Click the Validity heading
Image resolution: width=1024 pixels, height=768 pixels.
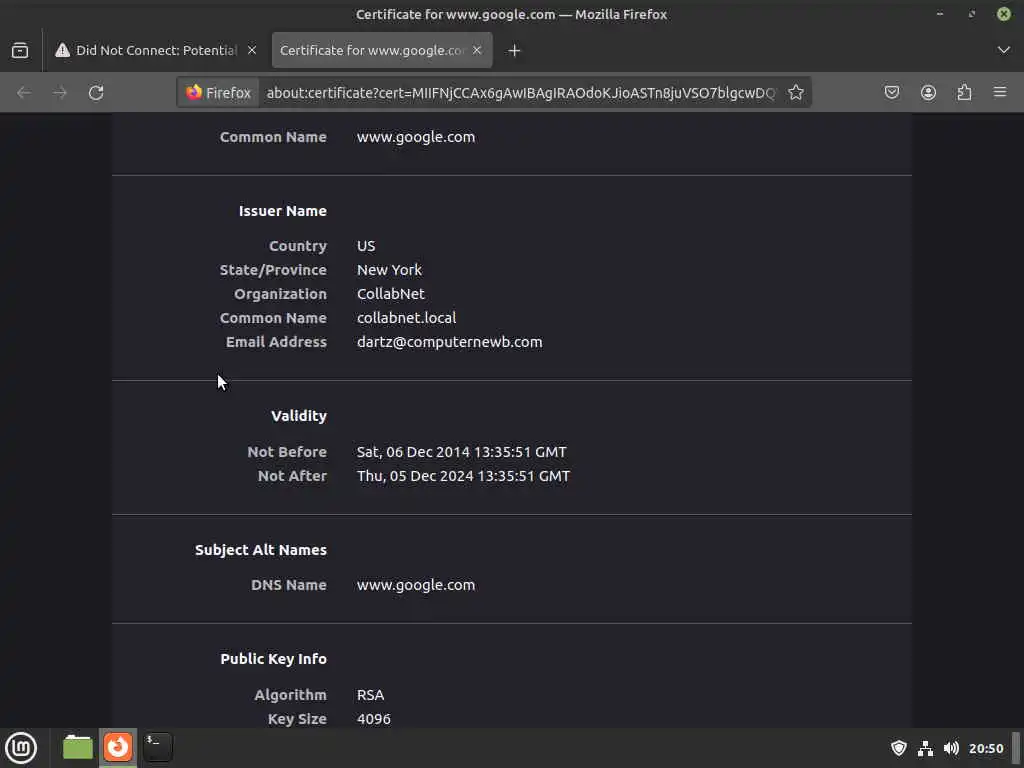(x=299, y=416)
